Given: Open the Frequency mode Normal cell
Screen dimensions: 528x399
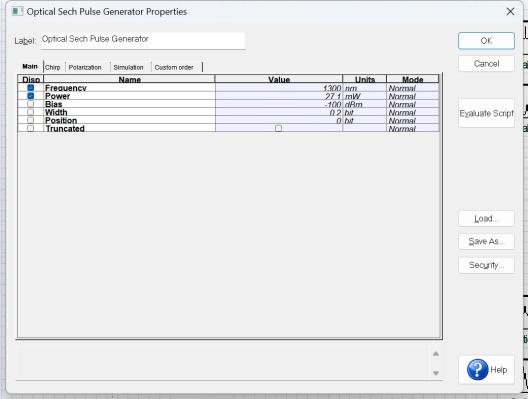Looking at the screenshot, I should point(413,88).
